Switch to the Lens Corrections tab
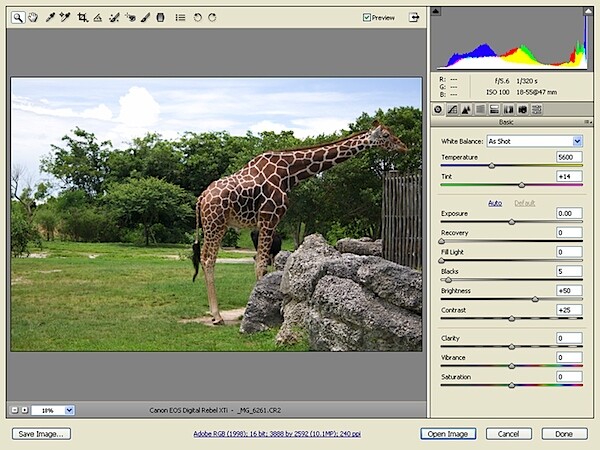 509,110
